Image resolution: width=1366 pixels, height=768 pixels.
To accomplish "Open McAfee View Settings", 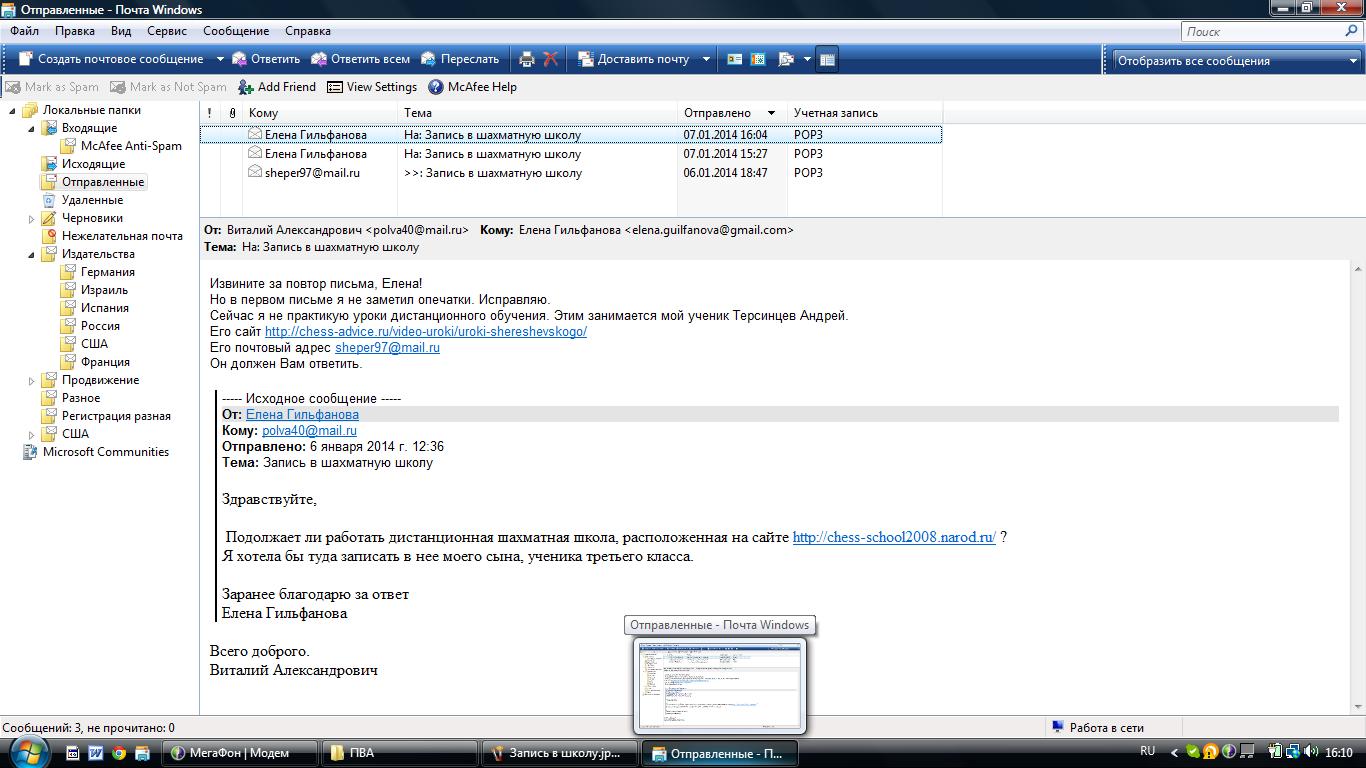I will point(372,87).
